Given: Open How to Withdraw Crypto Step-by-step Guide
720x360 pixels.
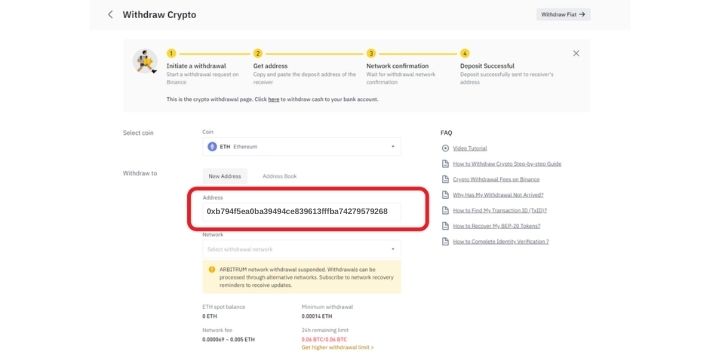Looking at the screenshot, I should [507, 164].
